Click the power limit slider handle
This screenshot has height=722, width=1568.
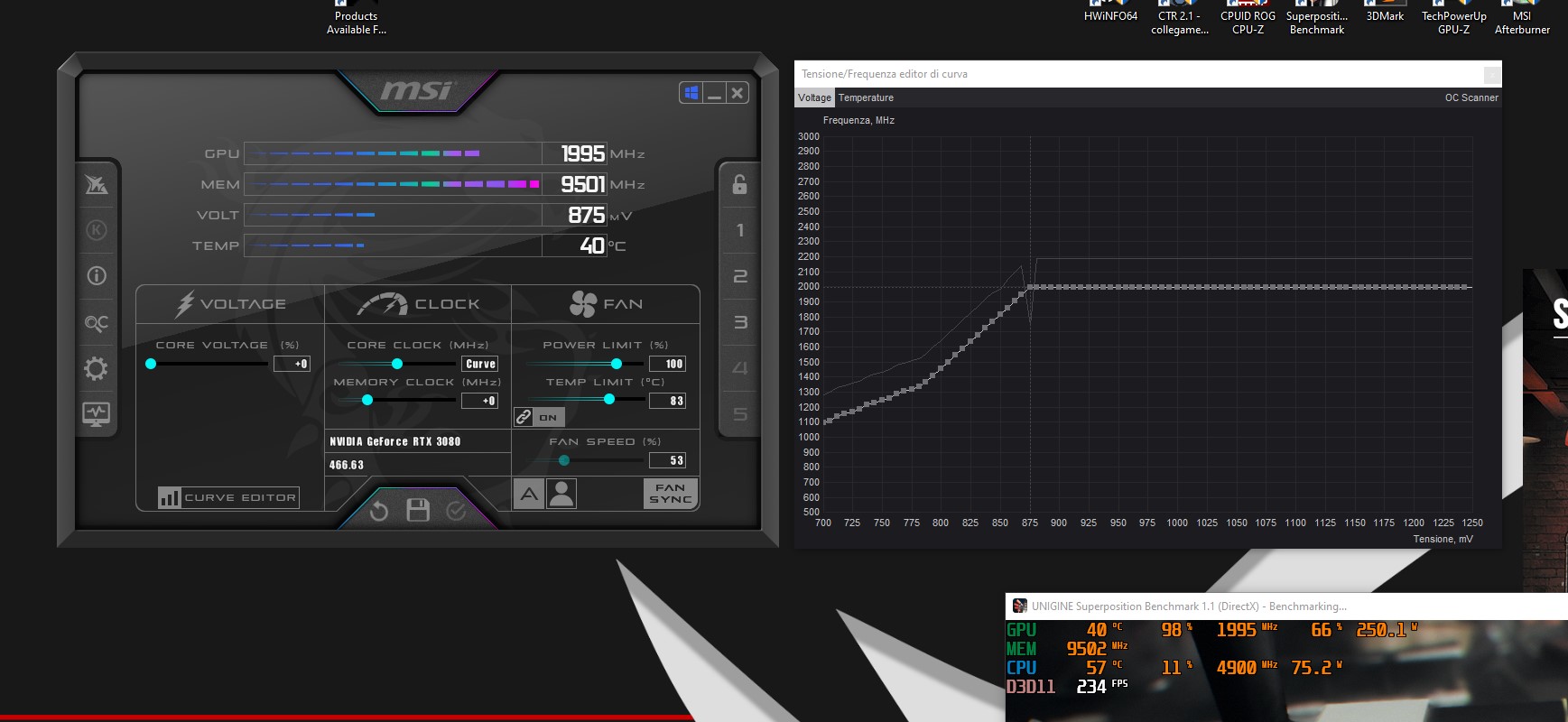[x=617, y=364]
